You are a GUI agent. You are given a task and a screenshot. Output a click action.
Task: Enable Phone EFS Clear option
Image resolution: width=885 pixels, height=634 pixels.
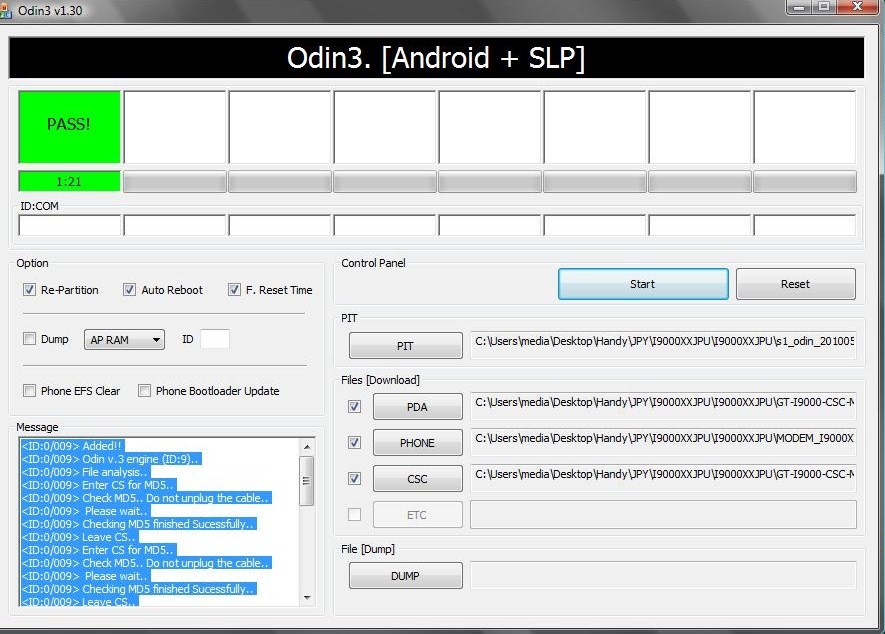(x=29, y=391)
